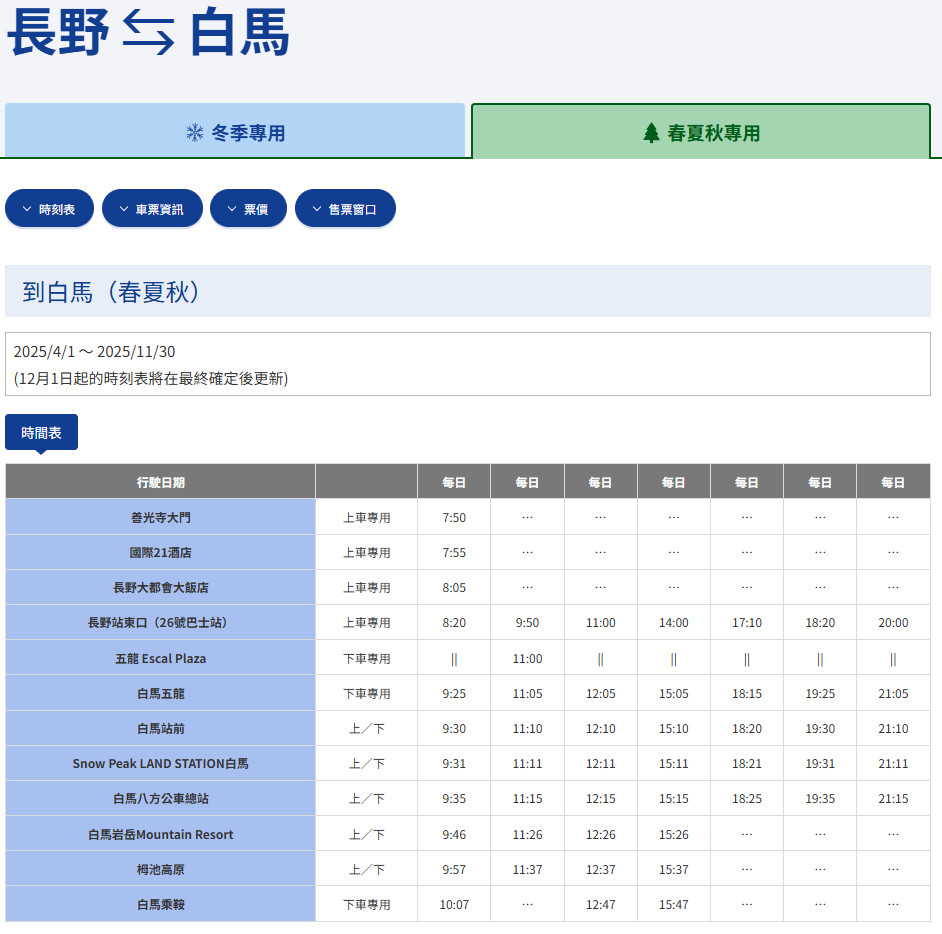Select the 善光寺大門 stop row header
The width and height of the screenshot is (942, 934).
tap(160, 517)
